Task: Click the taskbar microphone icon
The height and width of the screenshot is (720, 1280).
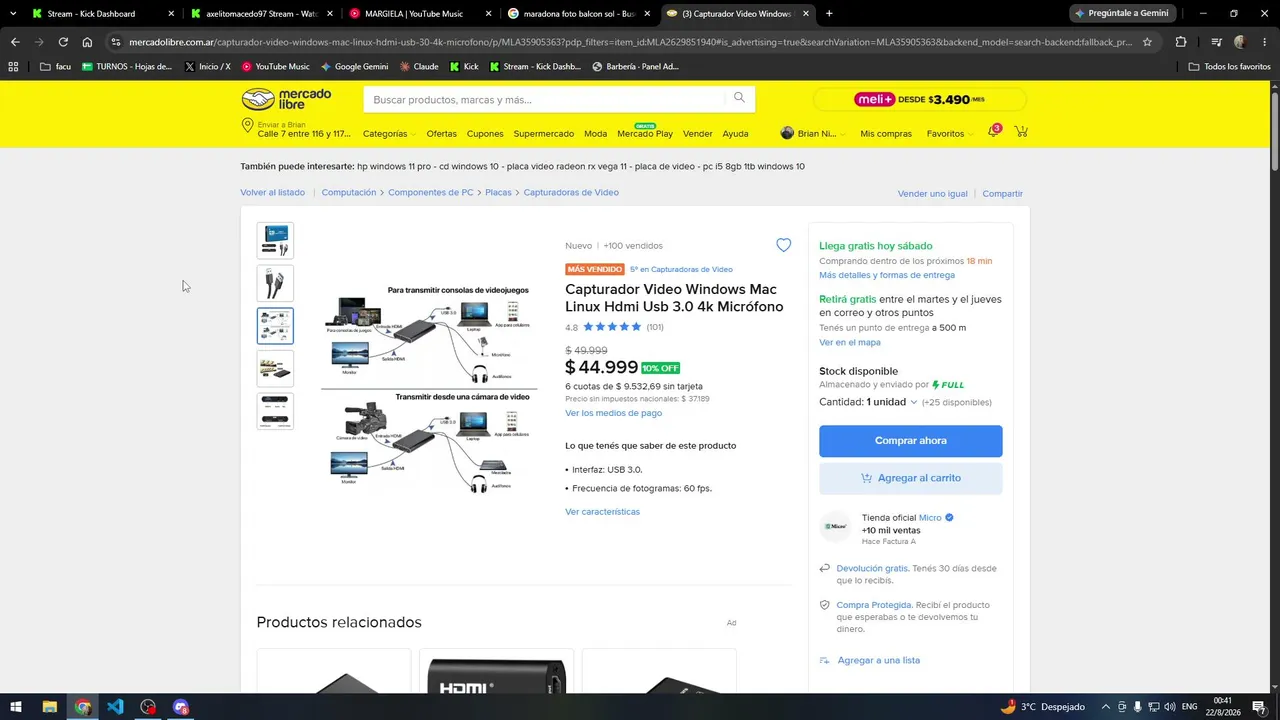Action: [1138, 707]
